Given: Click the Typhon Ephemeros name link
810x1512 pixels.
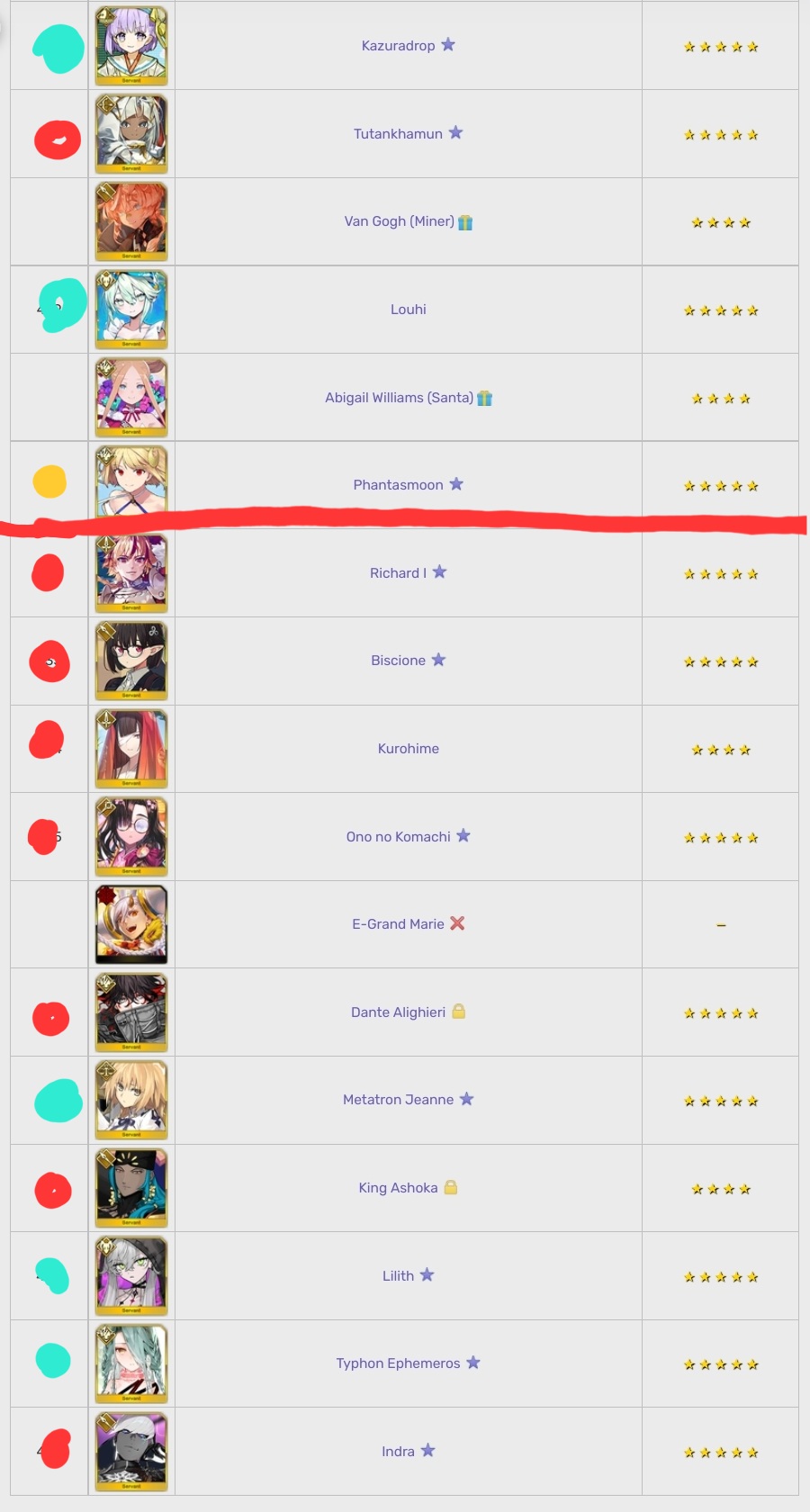Looking at the screenshot, I should [x=398, y=1363].
